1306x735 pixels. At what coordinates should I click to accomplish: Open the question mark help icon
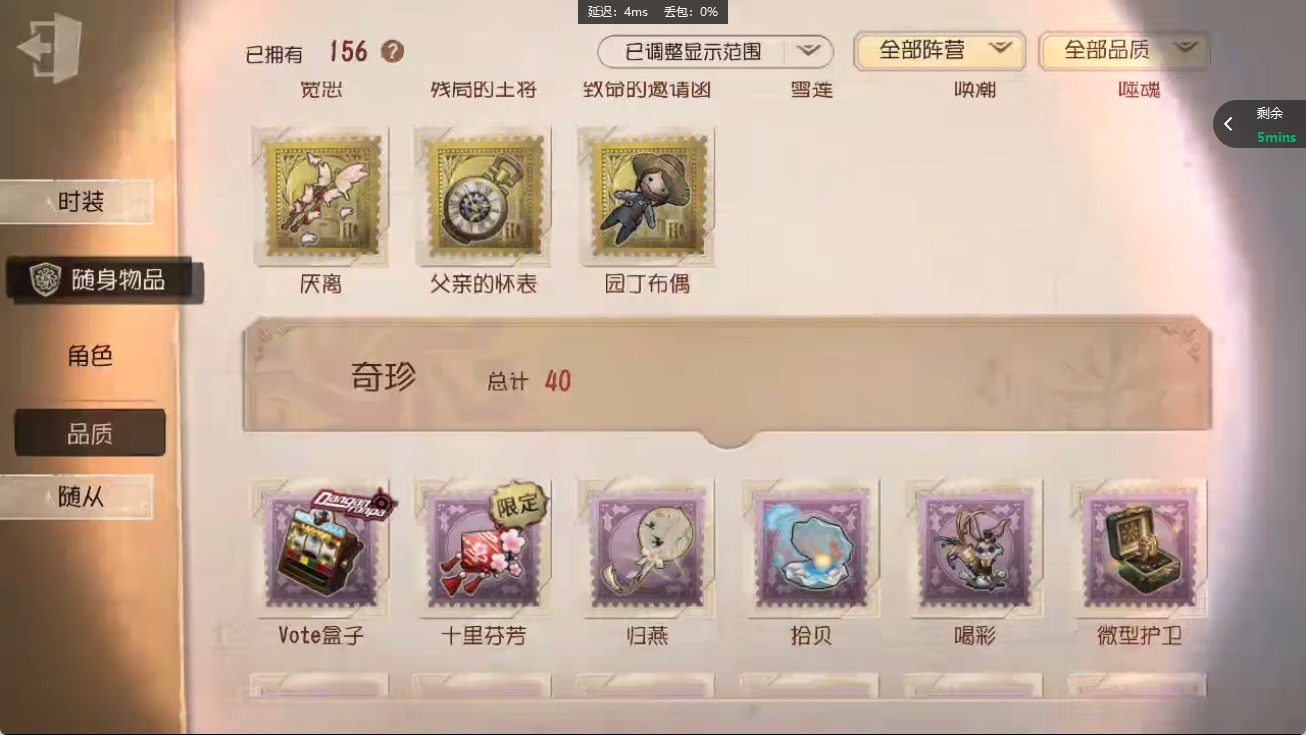[393, 51]
